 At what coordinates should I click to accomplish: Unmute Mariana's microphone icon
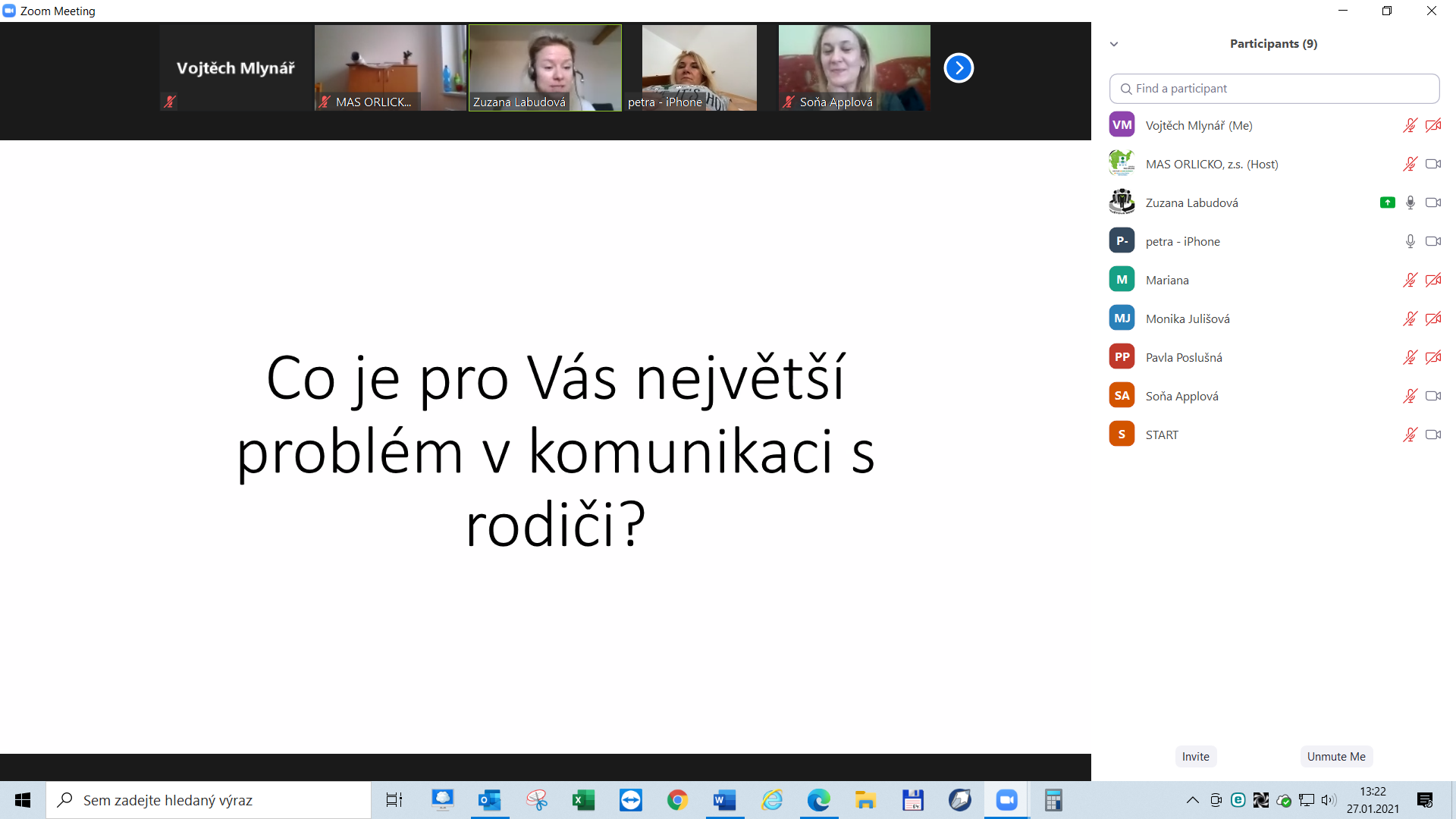tap(1410, 280)
